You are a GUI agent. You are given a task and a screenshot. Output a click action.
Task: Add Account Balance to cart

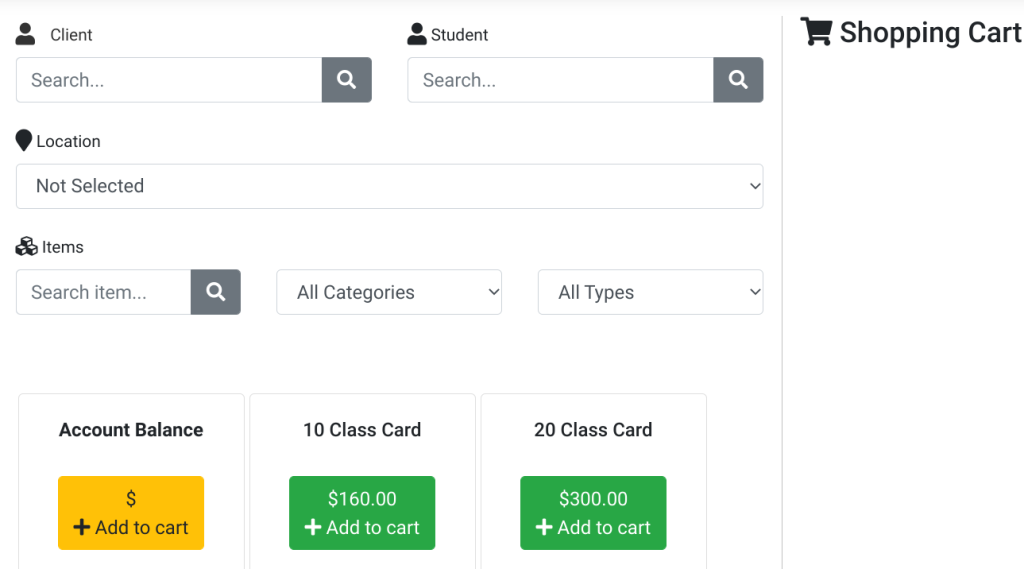click(x=131, y=513)
